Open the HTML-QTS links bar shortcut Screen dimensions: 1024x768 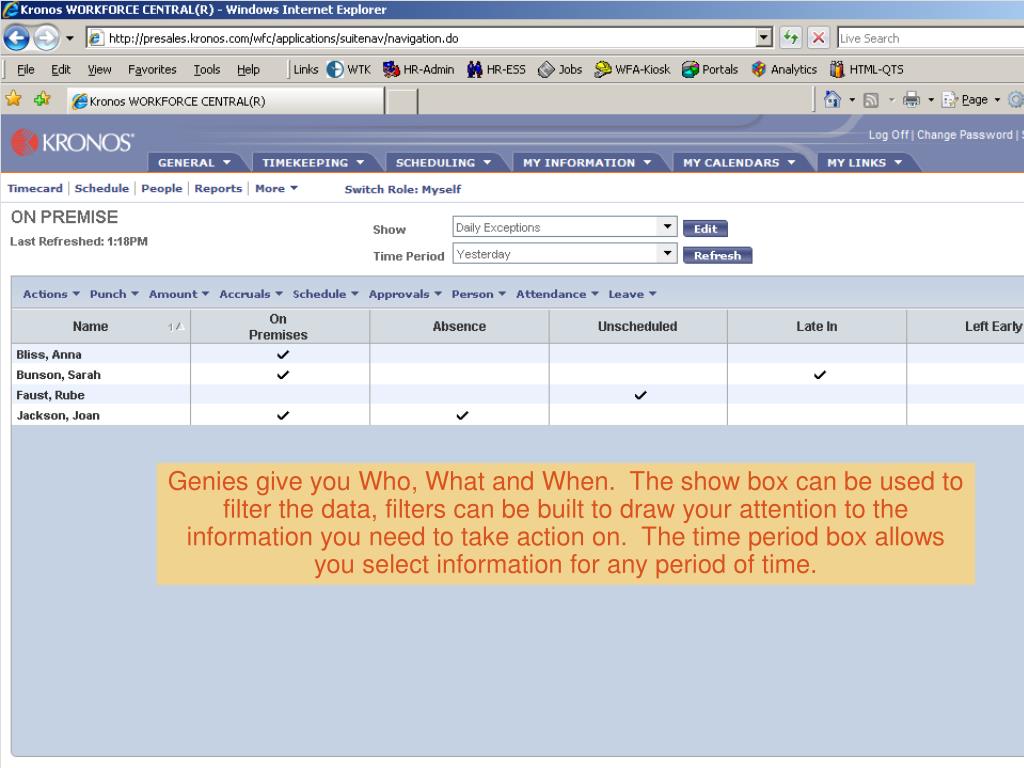[867, 69]
